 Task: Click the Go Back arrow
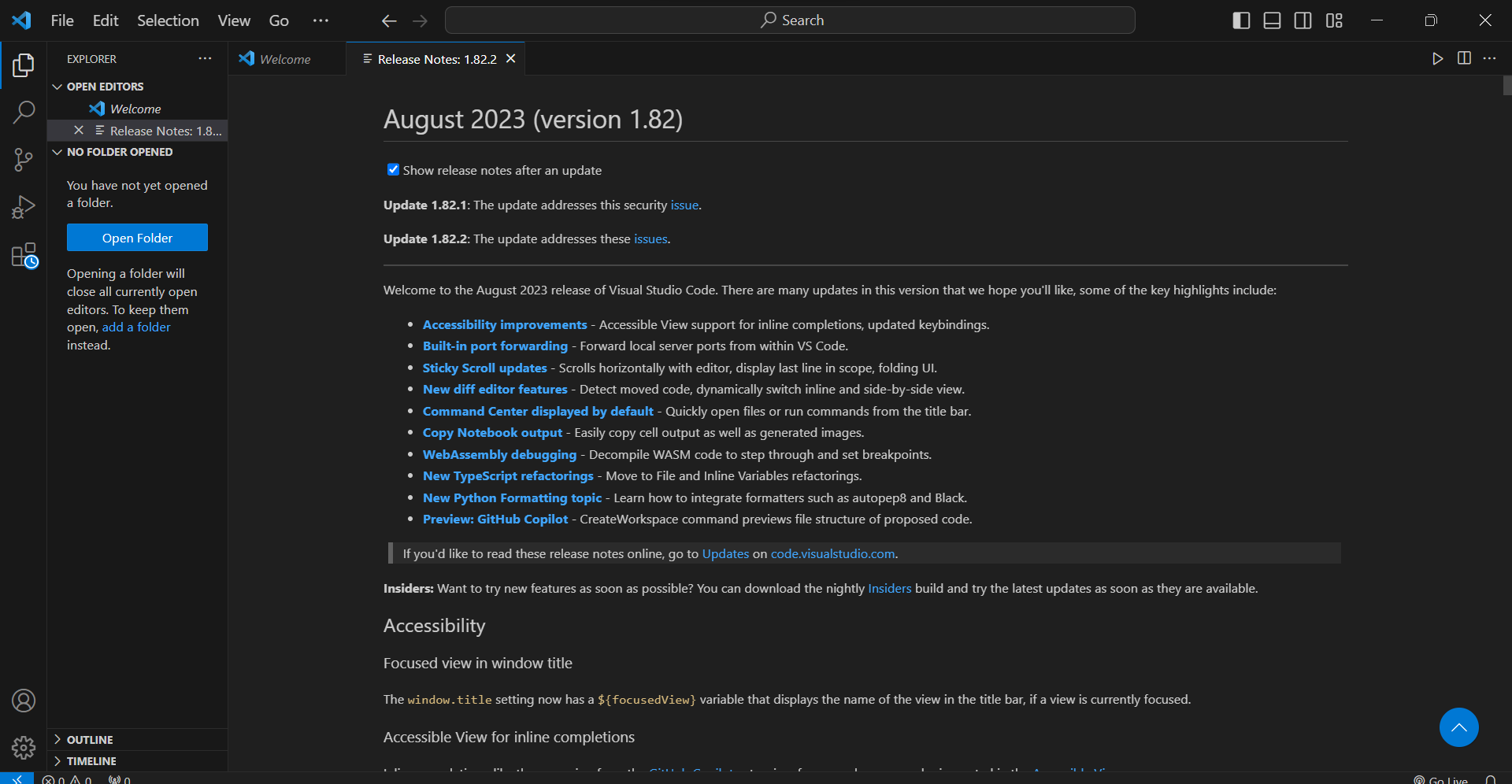[x=389, y=20]
